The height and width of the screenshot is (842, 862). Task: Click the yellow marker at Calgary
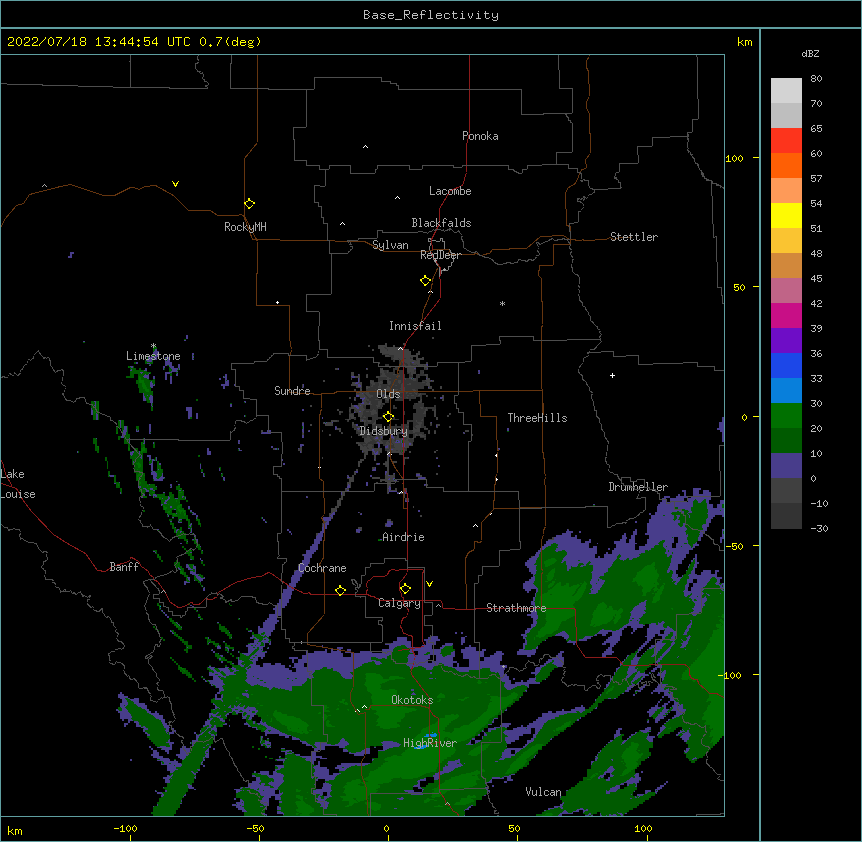click(405, 588)
